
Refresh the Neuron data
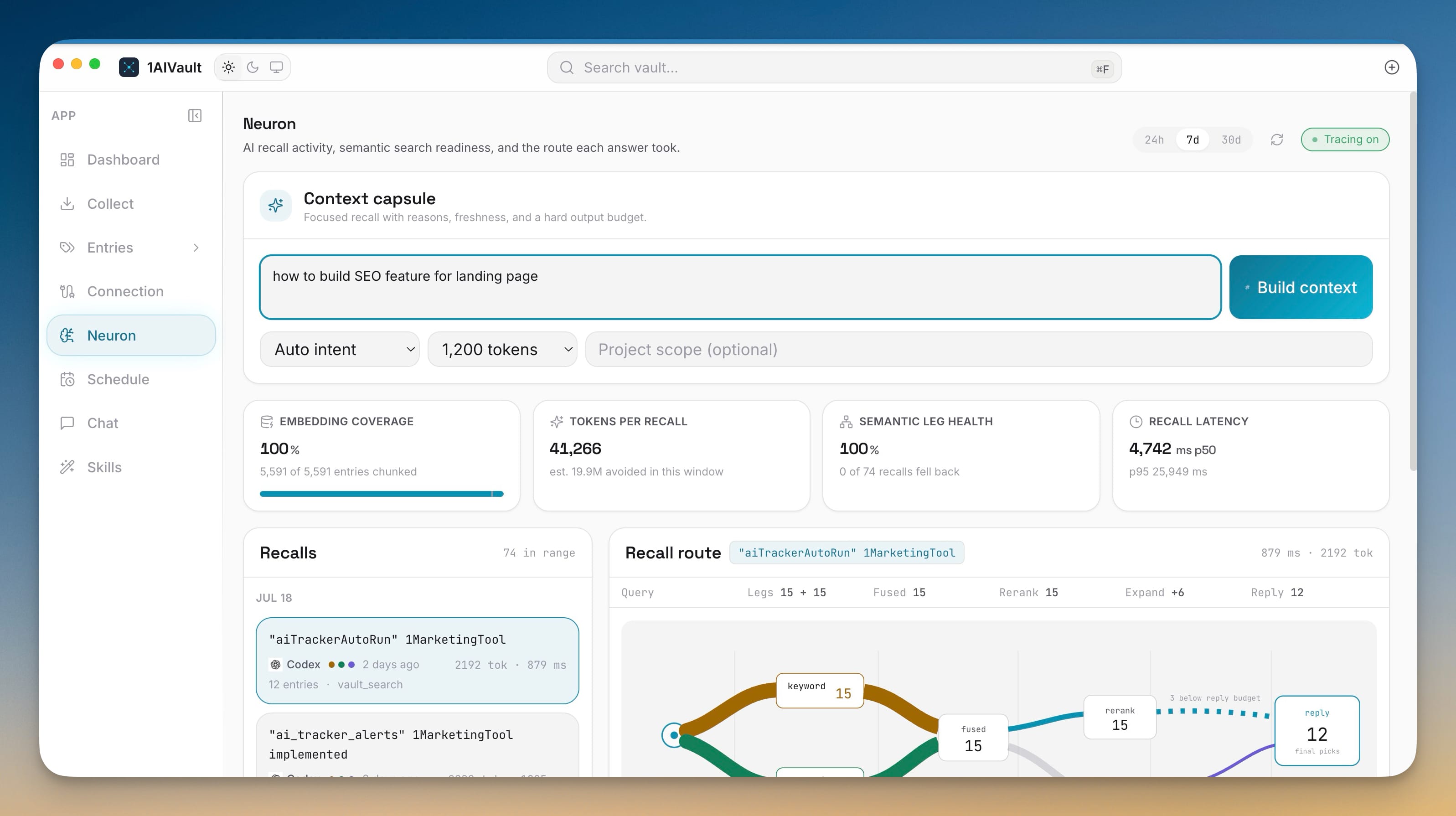(1277, 139)
